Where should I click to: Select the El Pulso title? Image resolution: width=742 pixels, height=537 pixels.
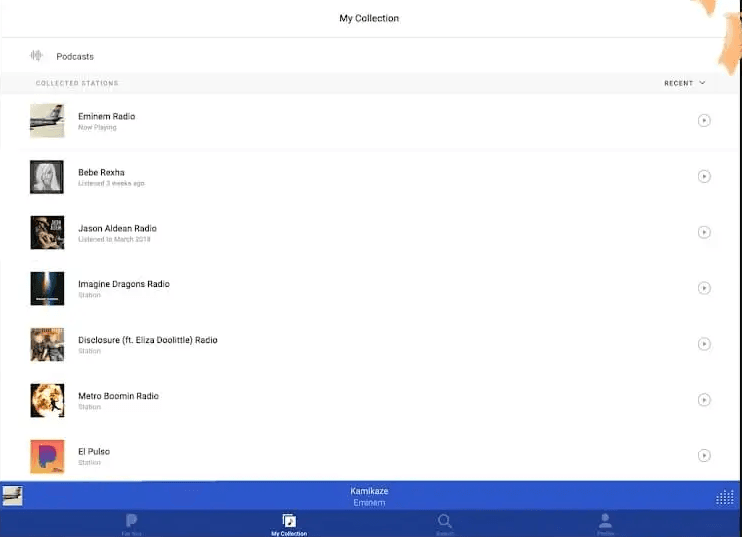click(x=94, y=451)
